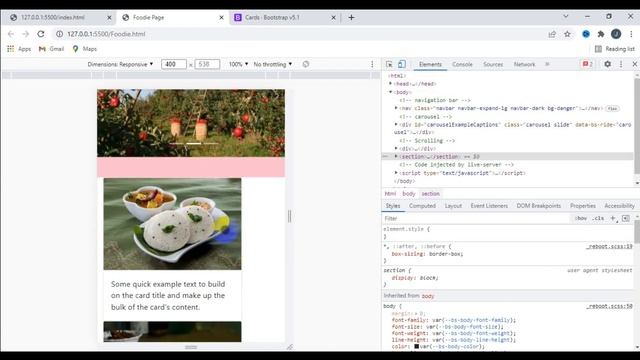
Task: Open the Chrome three-dot menu
Action: (x=631, y=34)
